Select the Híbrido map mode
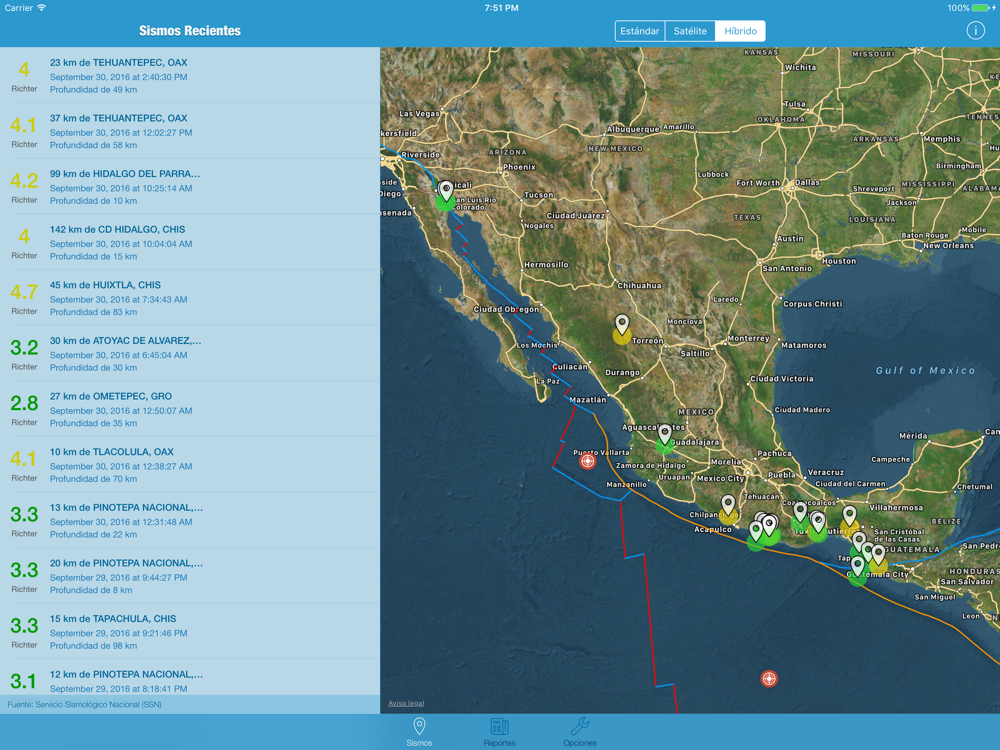The image size is (1000, 750). [x=740, y=31]
